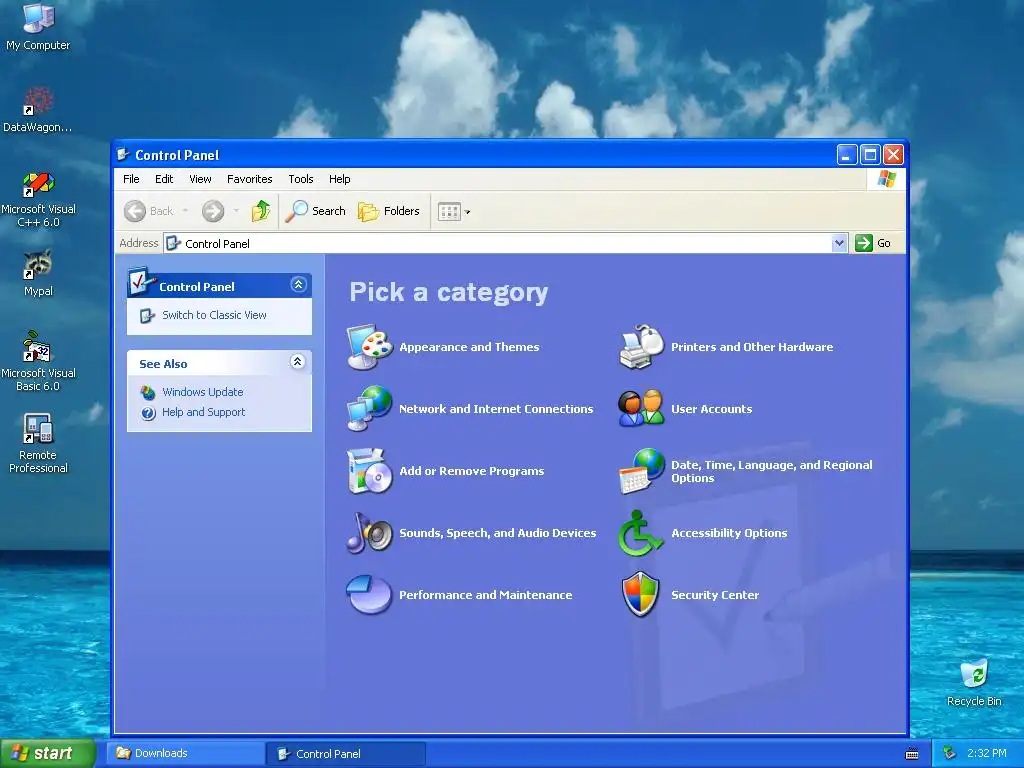Switch to Downloads taskbar window

click(x=185, y=754)
